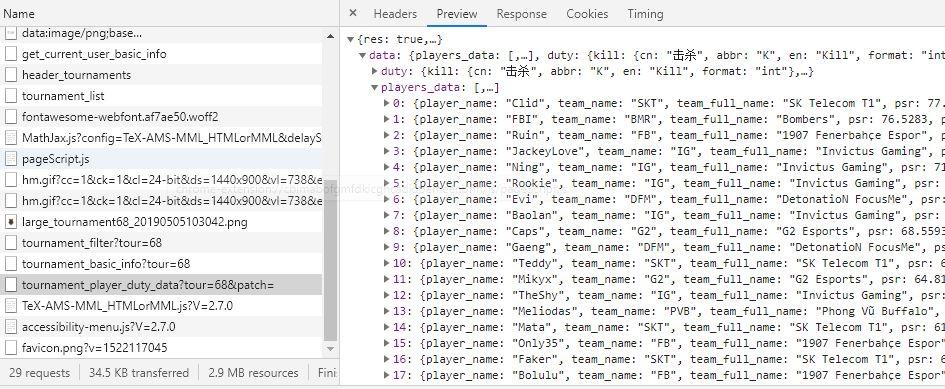Screen dimensions: 945x389
Task: Select the tournament_list request
Action: [x=161, y=96]
